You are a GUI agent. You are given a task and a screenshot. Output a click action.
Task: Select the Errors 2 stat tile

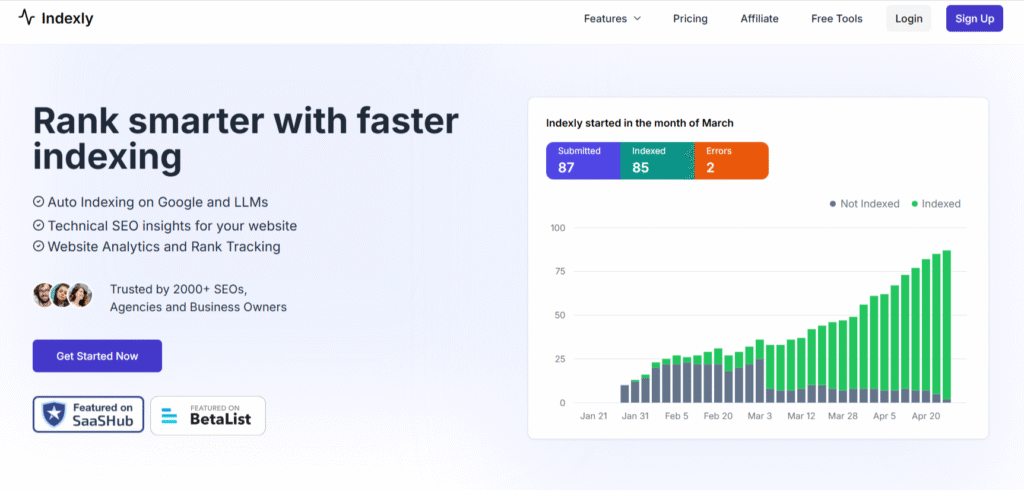pos(731,160)
